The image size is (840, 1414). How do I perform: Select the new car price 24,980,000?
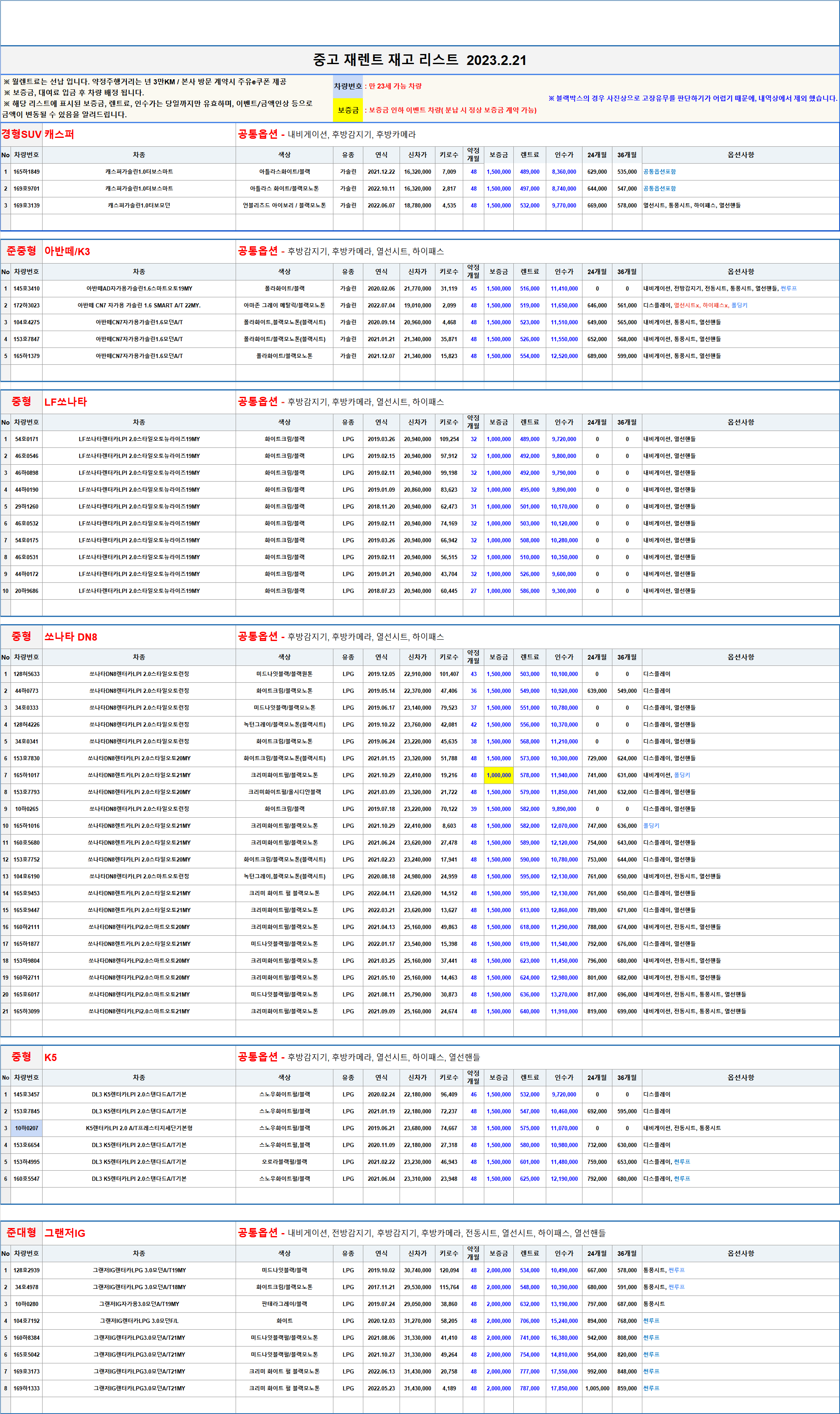pyautogui.click(x=417, y=877)
